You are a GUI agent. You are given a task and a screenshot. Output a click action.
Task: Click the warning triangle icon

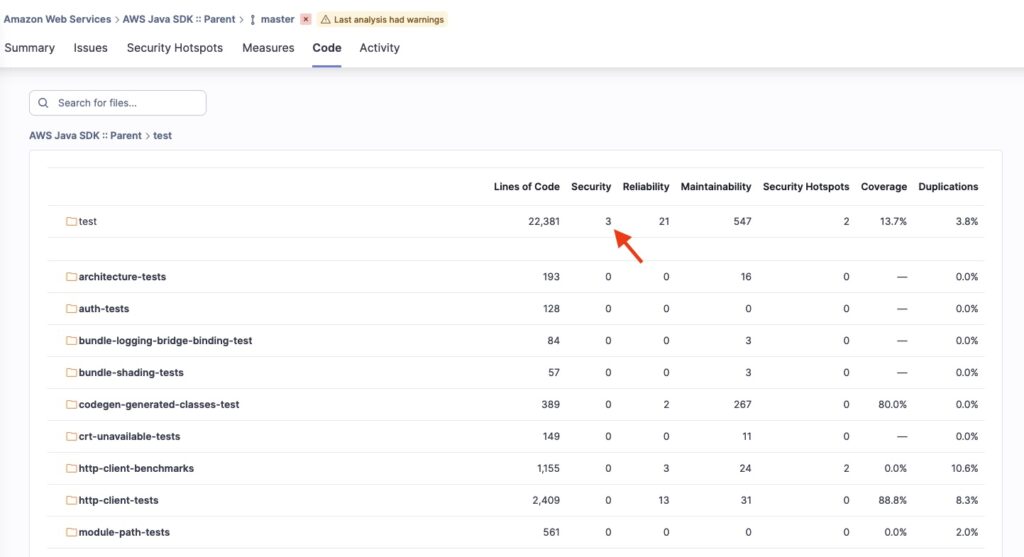click(325, 19)
